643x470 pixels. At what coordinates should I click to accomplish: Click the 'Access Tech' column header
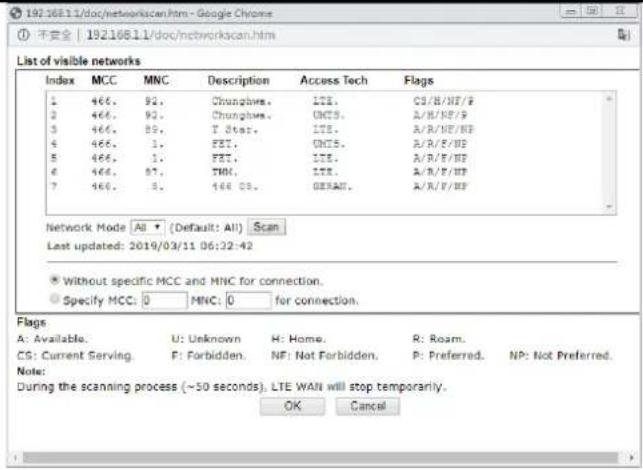tap(334, 80)
